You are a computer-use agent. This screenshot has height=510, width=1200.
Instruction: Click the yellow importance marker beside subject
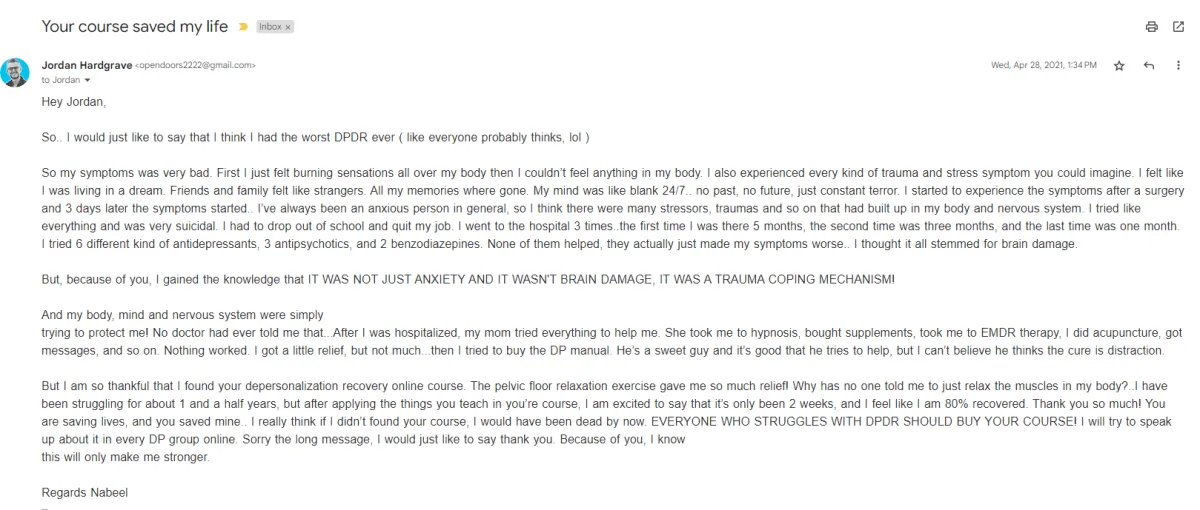pos(243,27)
